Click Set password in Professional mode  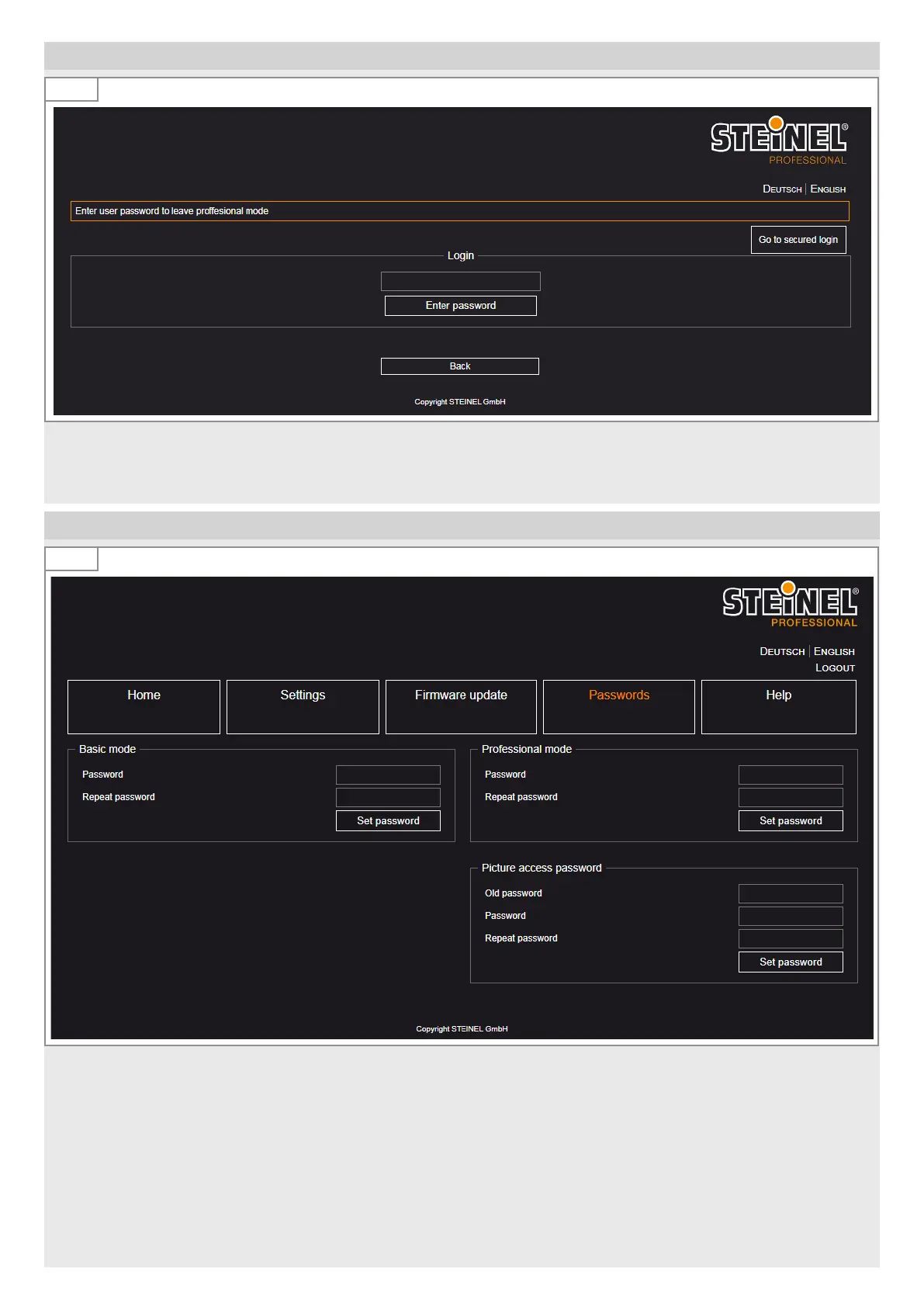[x=791, y=821]
